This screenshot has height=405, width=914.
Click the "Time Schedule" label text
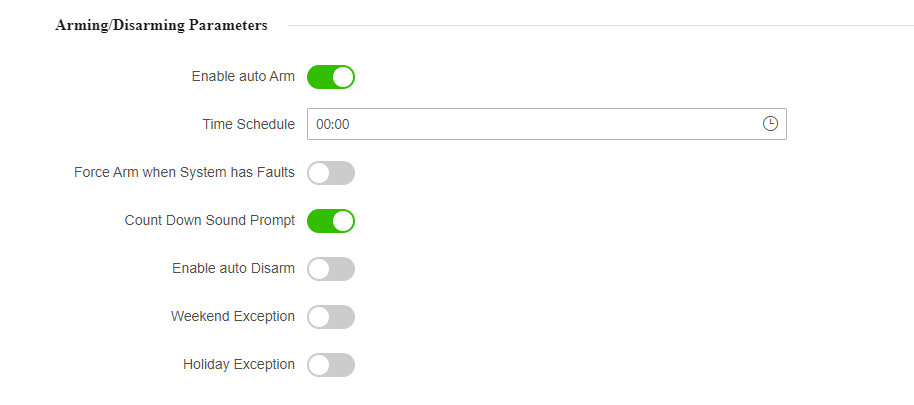248,125
